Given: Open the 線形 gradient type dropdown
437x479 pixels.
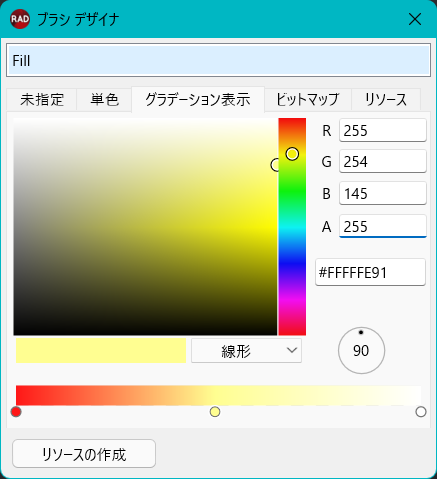Looking at the screenshot, I should (x=246, y=351).
